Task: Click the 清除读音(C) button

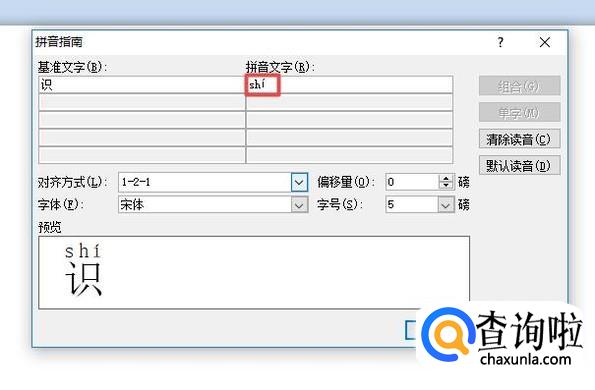Action: point(519,139)
